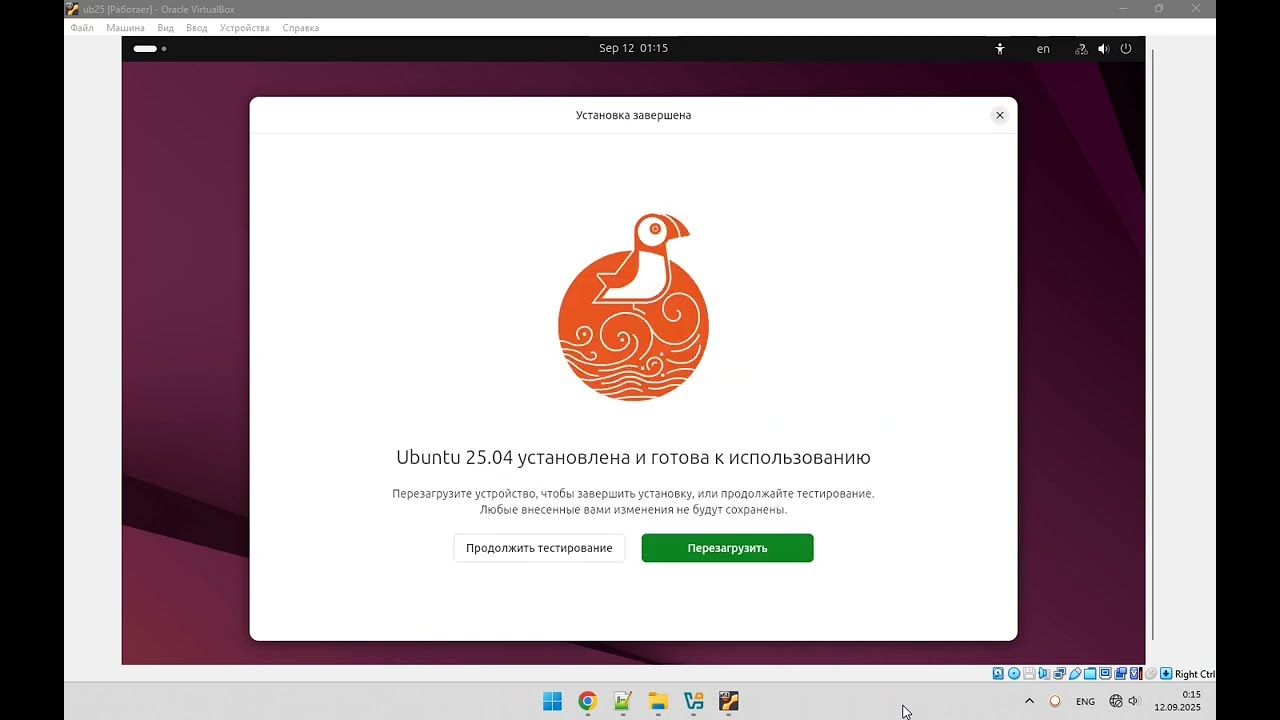This screenshot has width=1280, height=720.
Task: Click VirtualBox floppy disk indicator
Action: click(1029, 674)
